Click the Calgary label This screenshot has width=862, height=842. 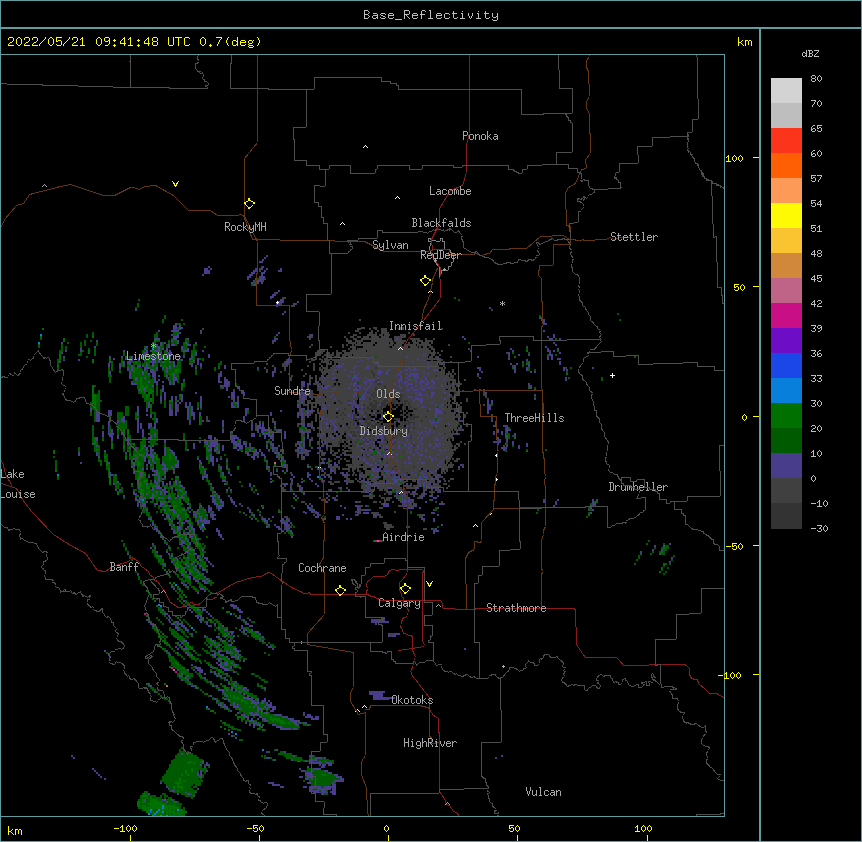pyautogui.click(x=399, y=603)
